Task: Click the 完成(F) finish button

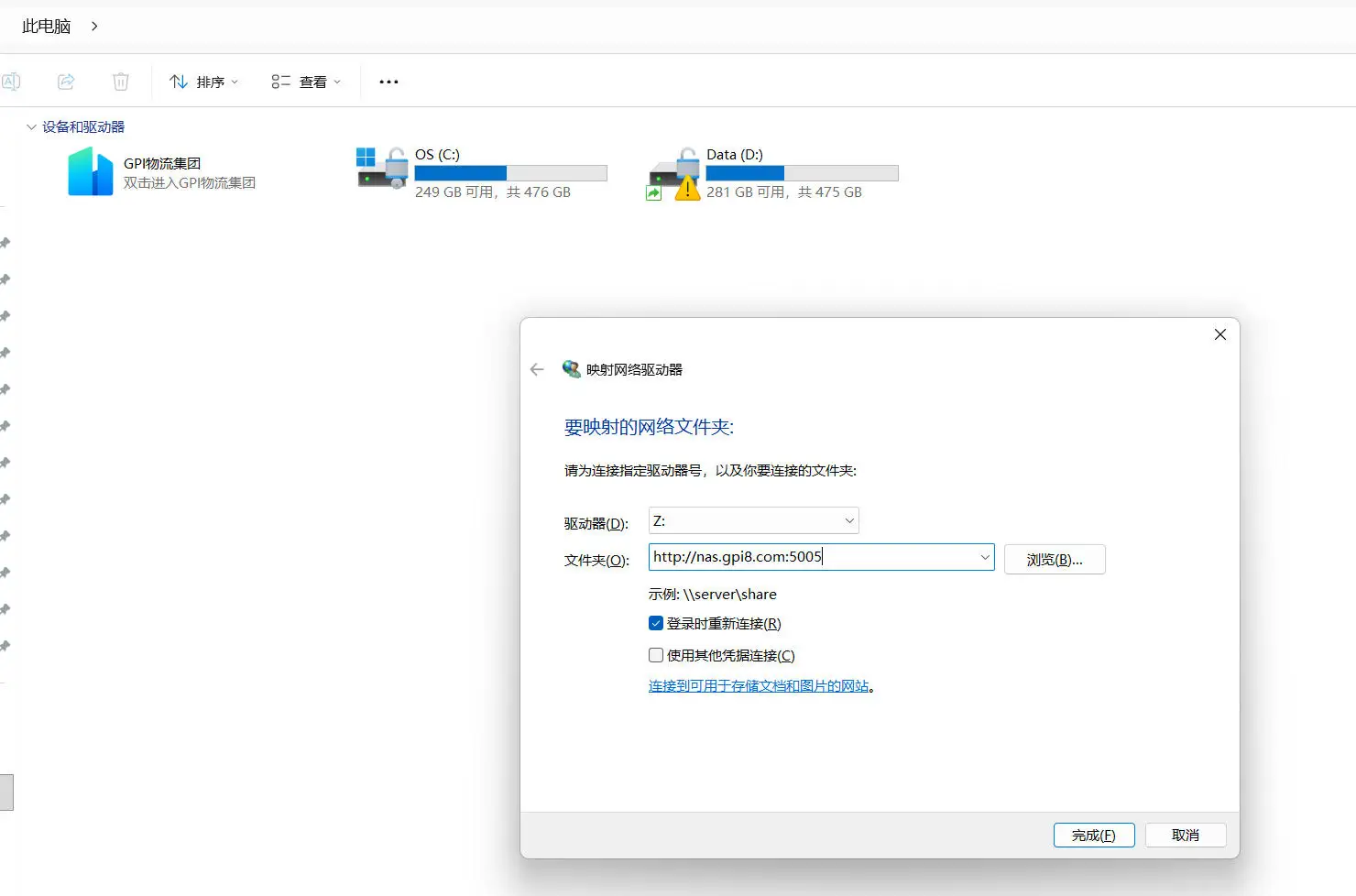Action: pos(1093,835)
